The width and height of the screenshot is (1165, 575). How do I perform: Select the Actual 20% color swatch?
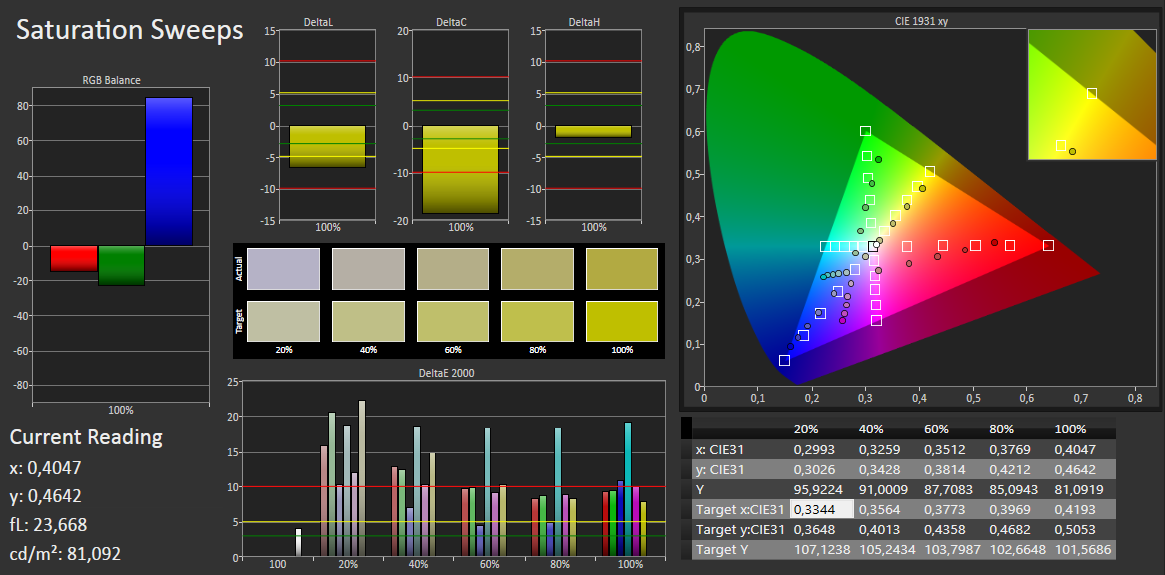coord(283,269)
